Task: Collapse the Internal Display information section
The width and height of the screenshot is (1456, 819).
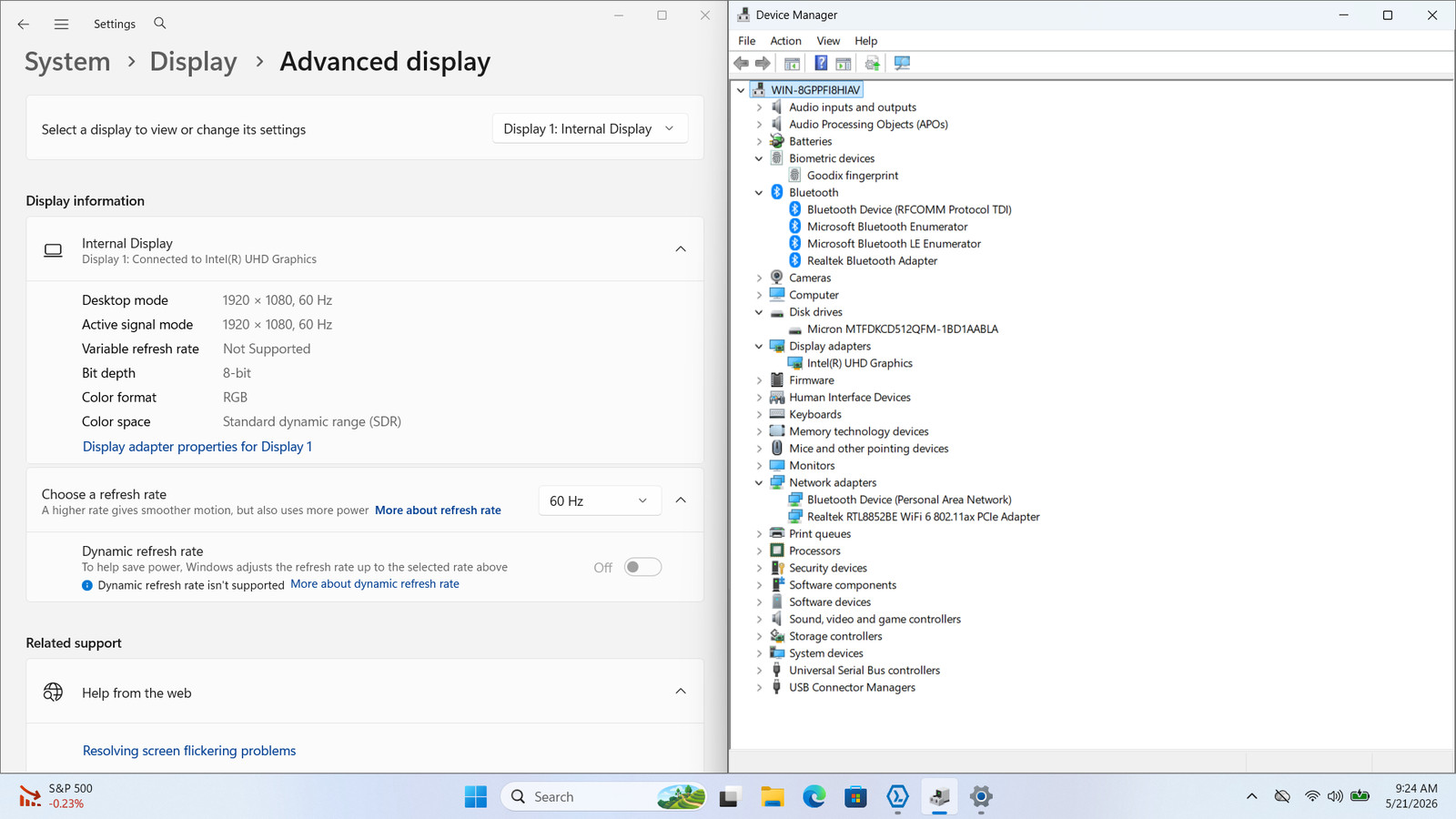Action: point(681,249)
